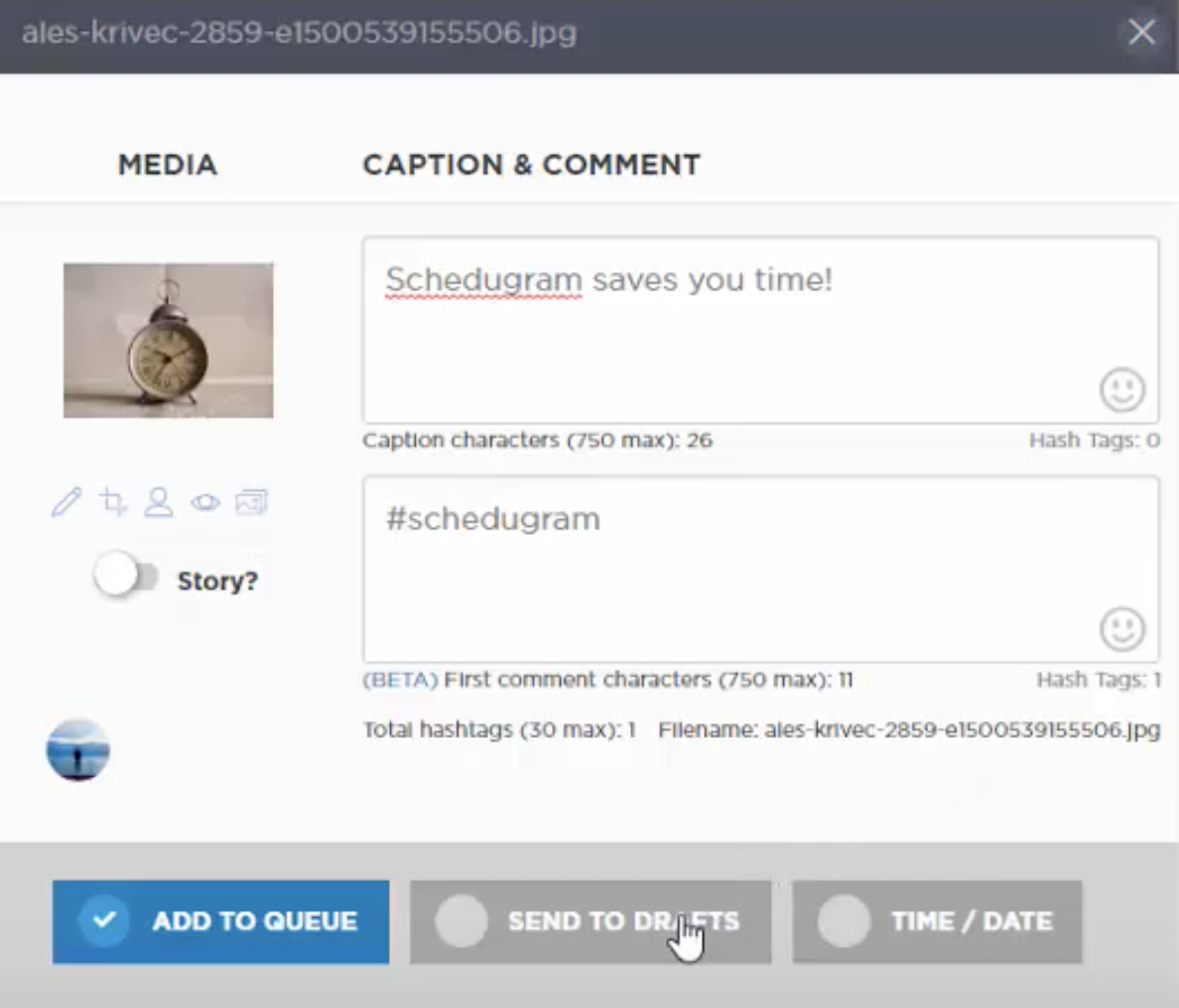The image size is (1179, 1008).
Task: Open the tag people icon
Action: [159, 502]
